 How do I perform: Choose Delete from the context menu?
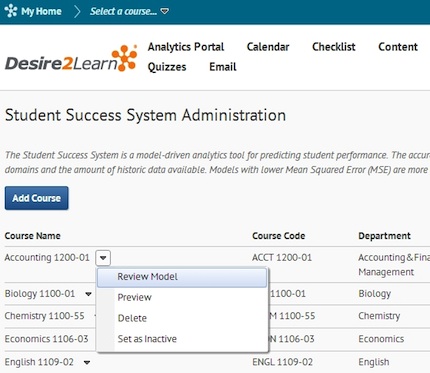pyautogui.click(x=132, y=318)
